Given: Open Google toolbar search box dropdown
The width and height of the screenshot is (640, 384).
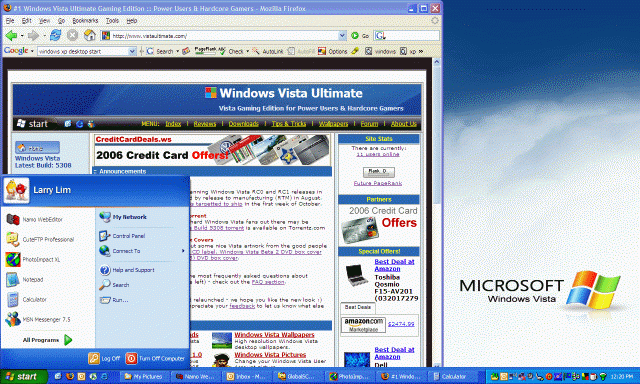Looking at the screenshot, I should point(132,51).
